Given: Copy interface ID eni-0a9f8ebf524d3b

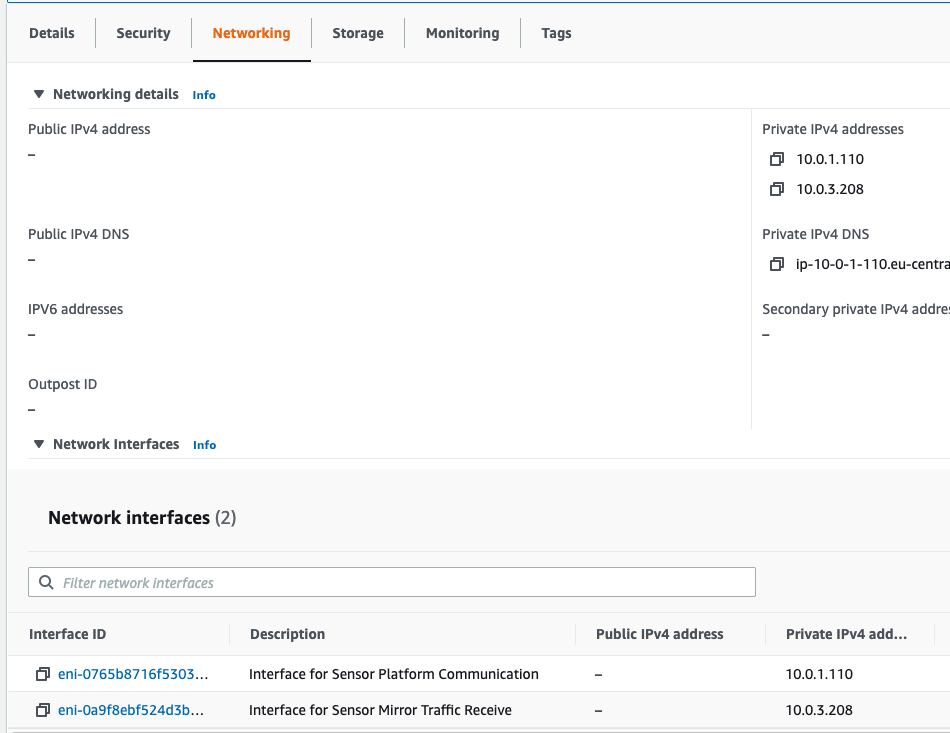Looking at the screenshot, I should pyautogui.click(x=43, y=711).
